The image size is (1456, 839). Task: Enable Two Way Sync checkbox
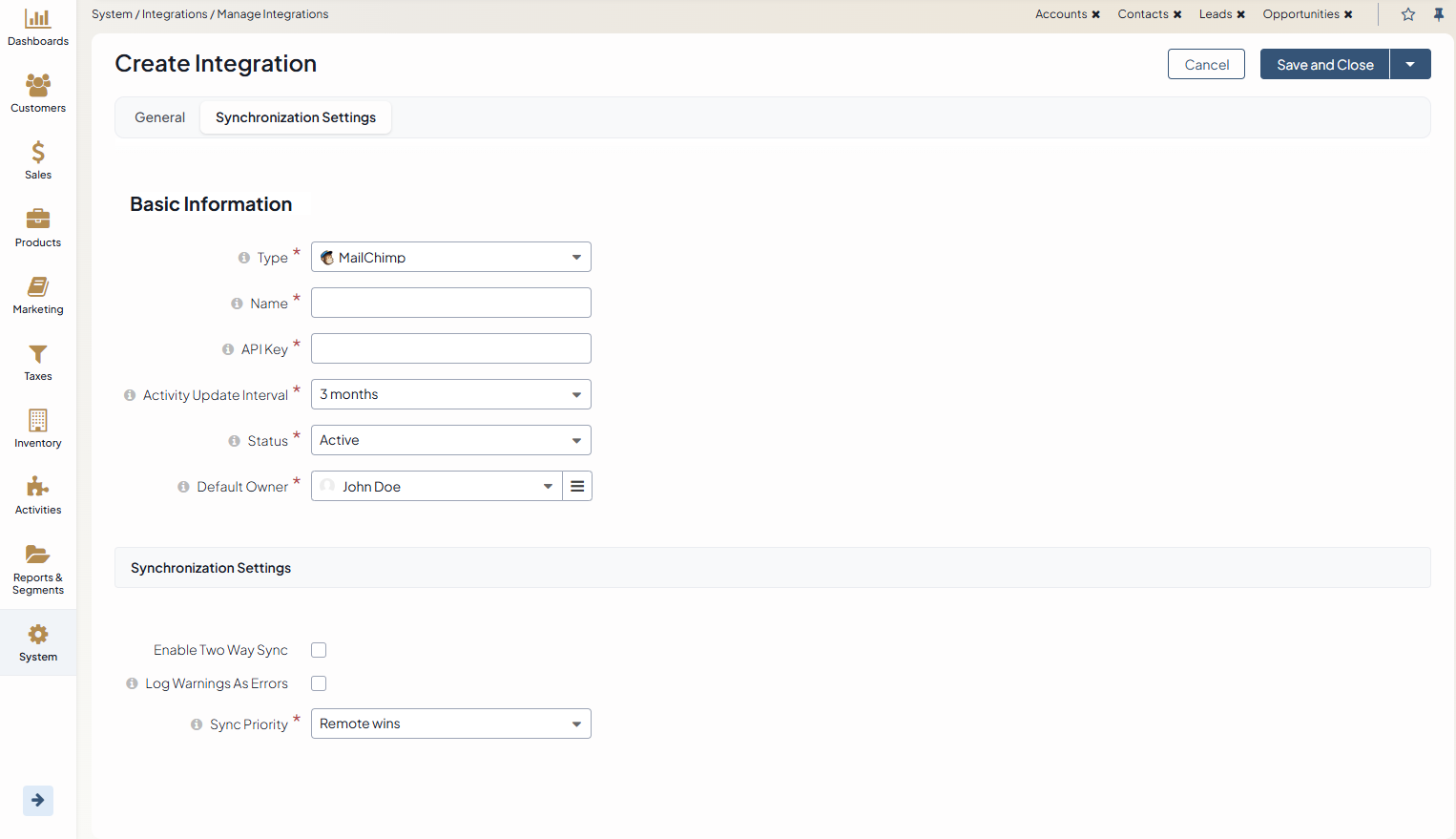319,650
